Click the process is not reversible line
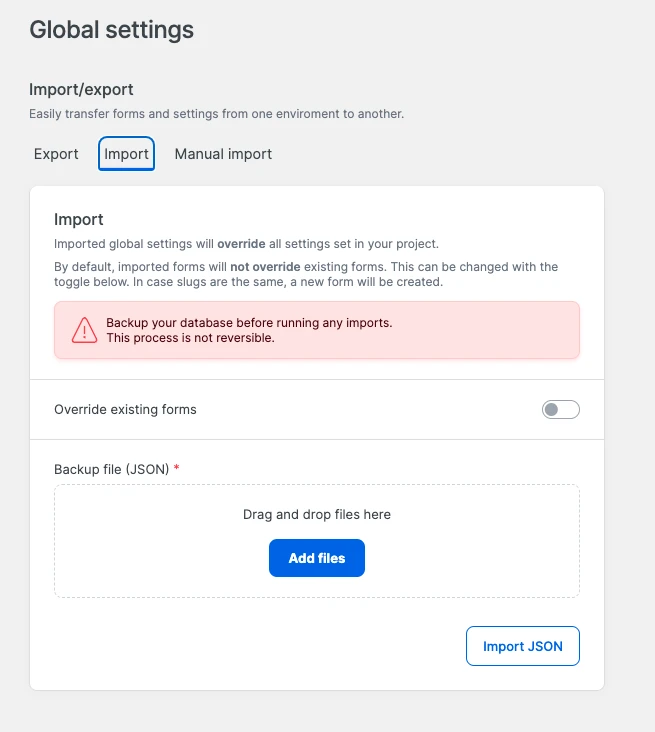Image resolution: width=655 pixels, height=732 pixels. pyautogui.click(x=190, y=338)
